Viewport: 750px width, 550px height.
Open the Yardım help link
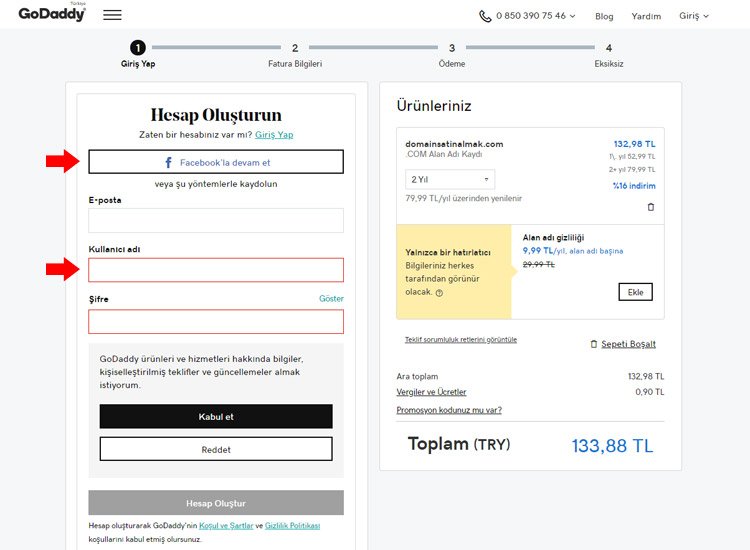646,16
